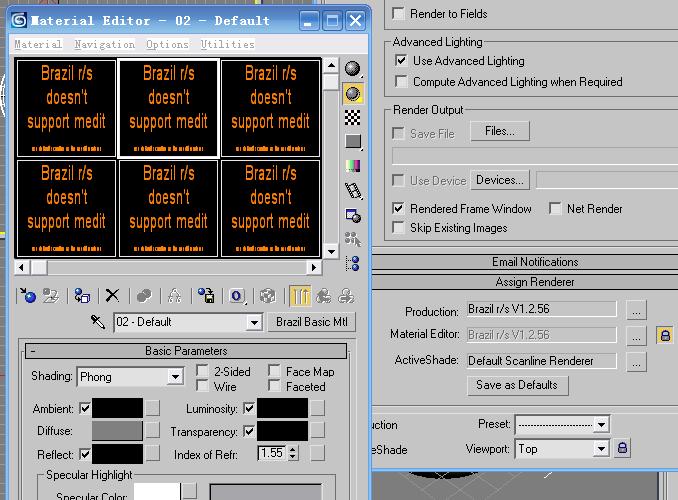
Task: Uncheck Rendered Frame Window
Action: pyautogui.click(x=398, y=208)
